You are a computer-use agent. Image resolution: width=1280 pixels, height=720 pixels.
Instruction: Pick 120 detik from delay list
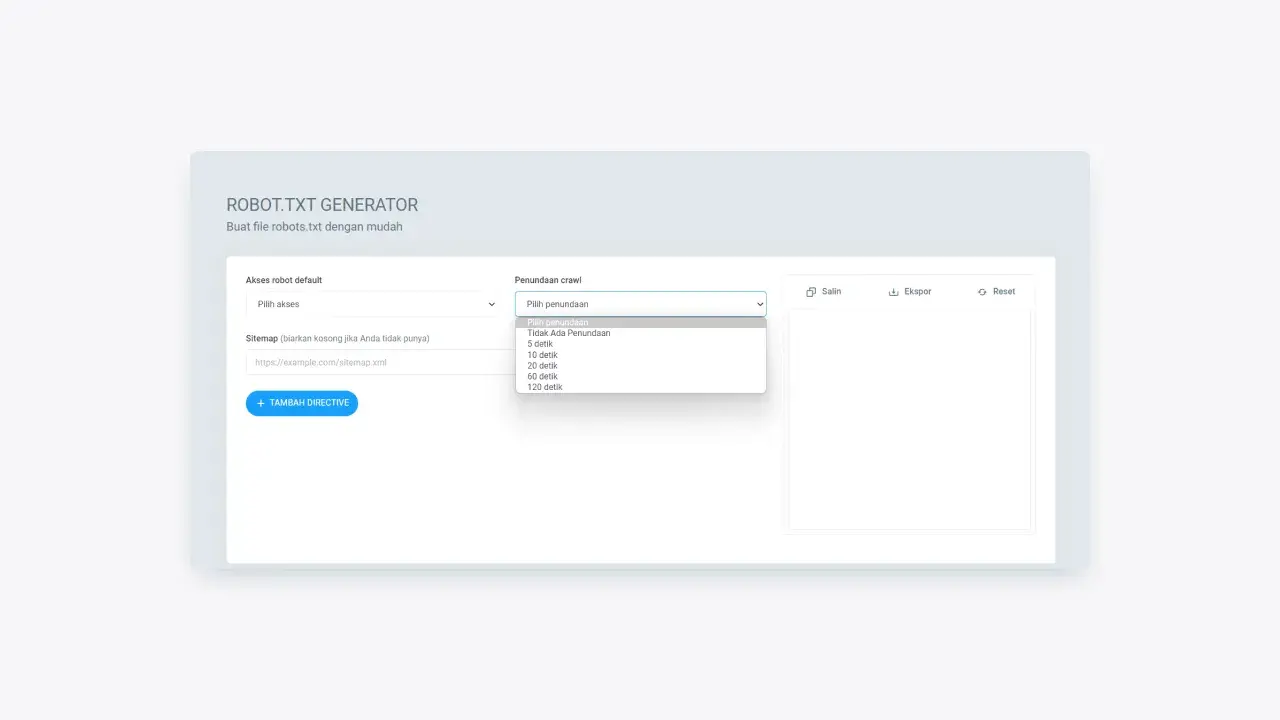point(545,387)
